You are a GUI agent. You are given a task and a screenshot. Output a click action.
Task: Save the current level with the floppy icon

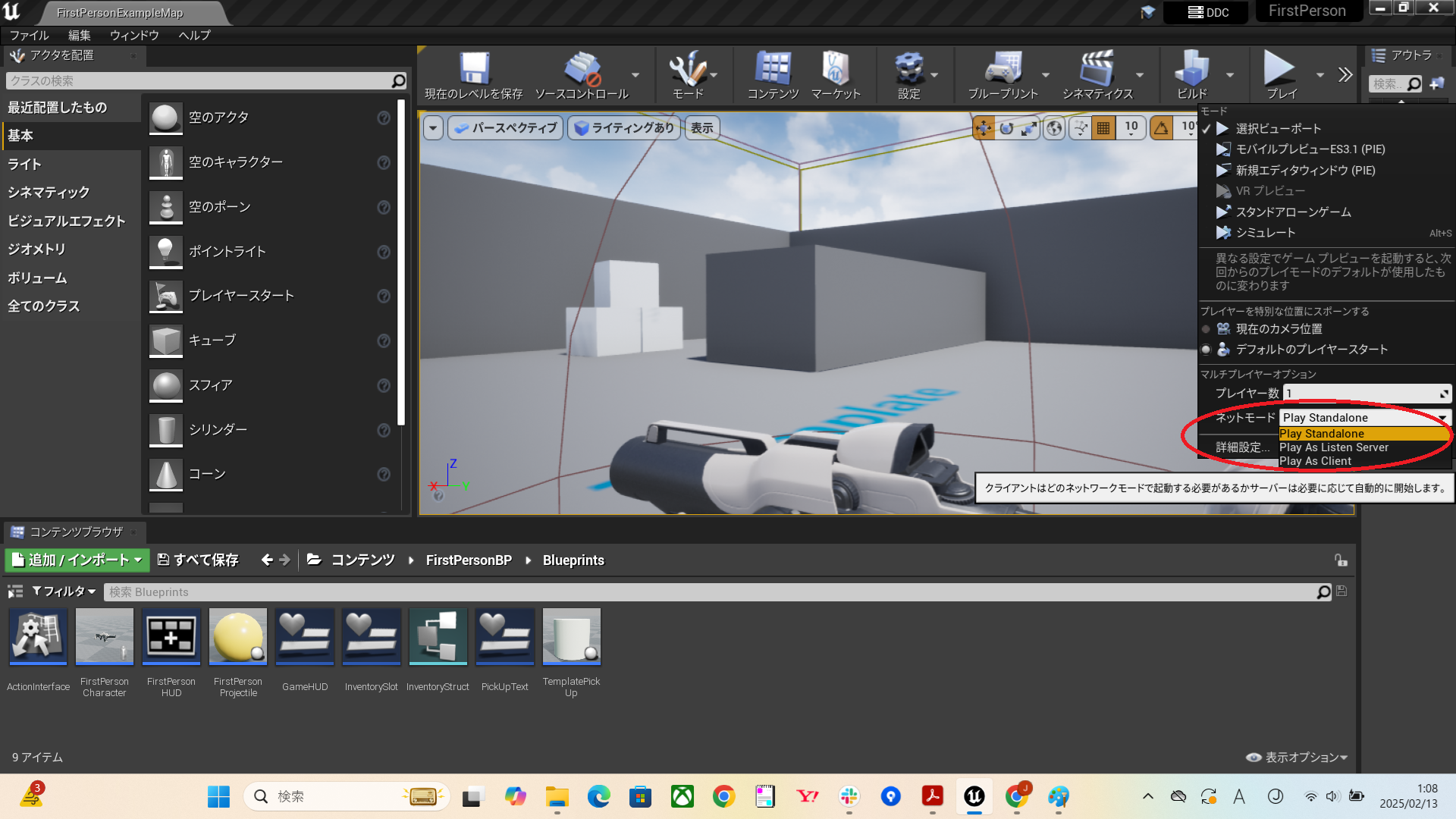(474, 68)
